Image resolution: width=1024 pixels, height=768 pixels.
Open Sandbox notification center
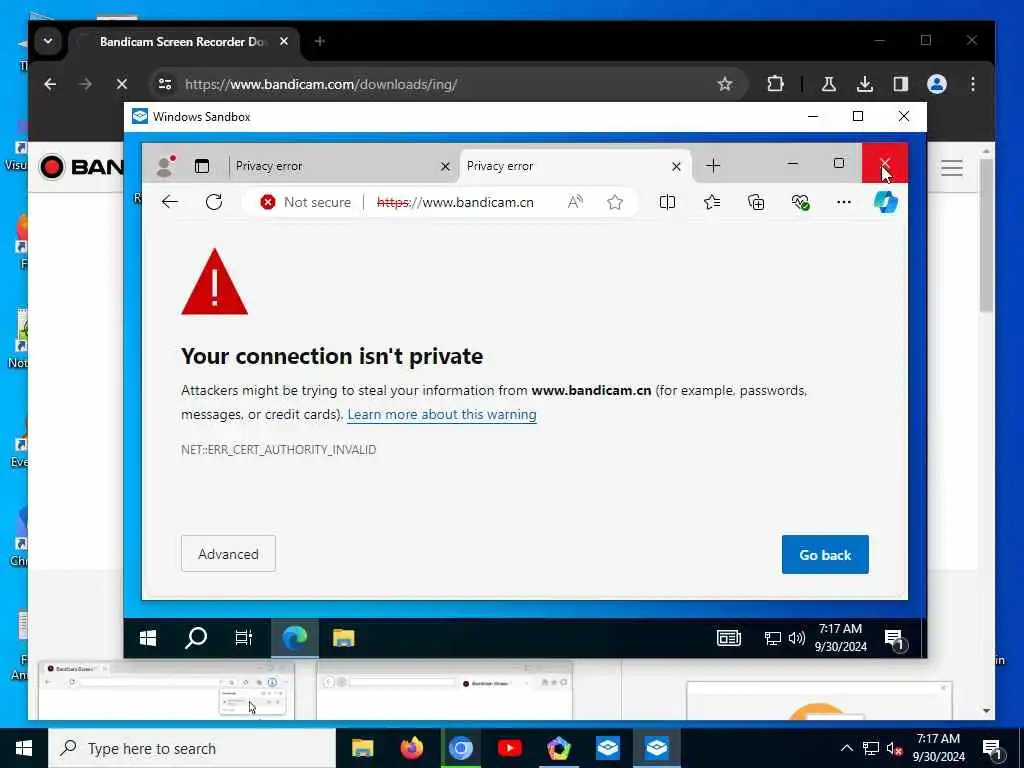[894, 639]
